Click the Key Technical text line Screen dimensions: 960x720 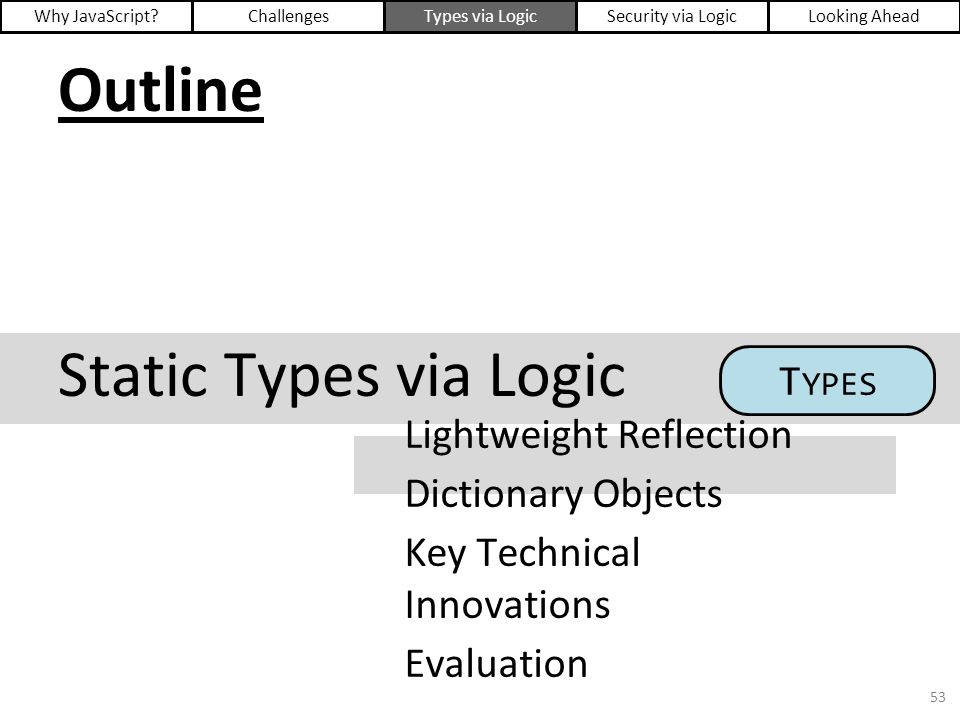coord(522,553)
